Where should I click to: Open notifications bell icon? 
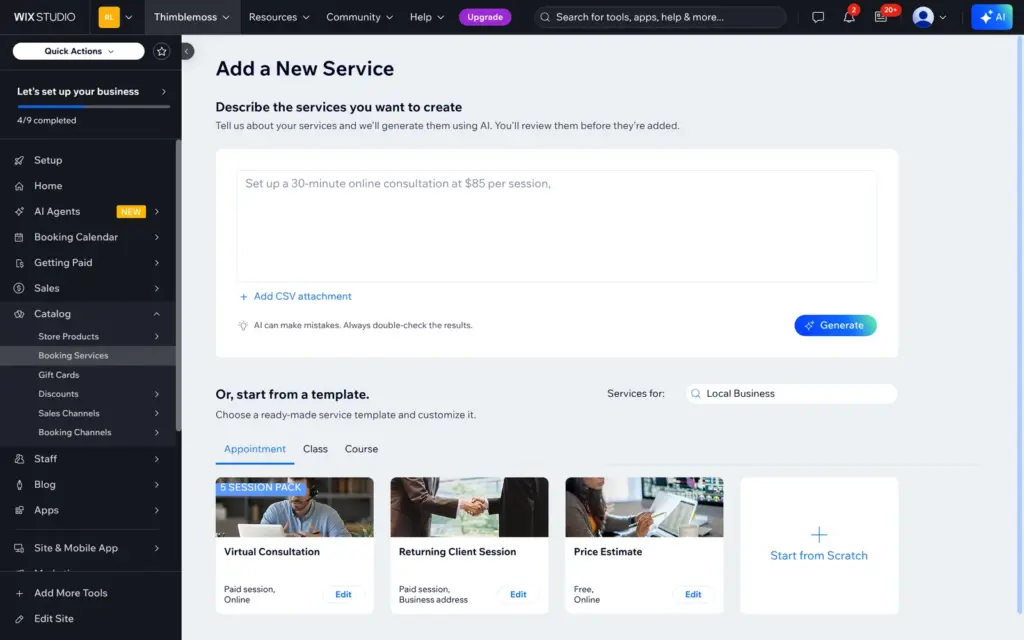tap(849, 17)
